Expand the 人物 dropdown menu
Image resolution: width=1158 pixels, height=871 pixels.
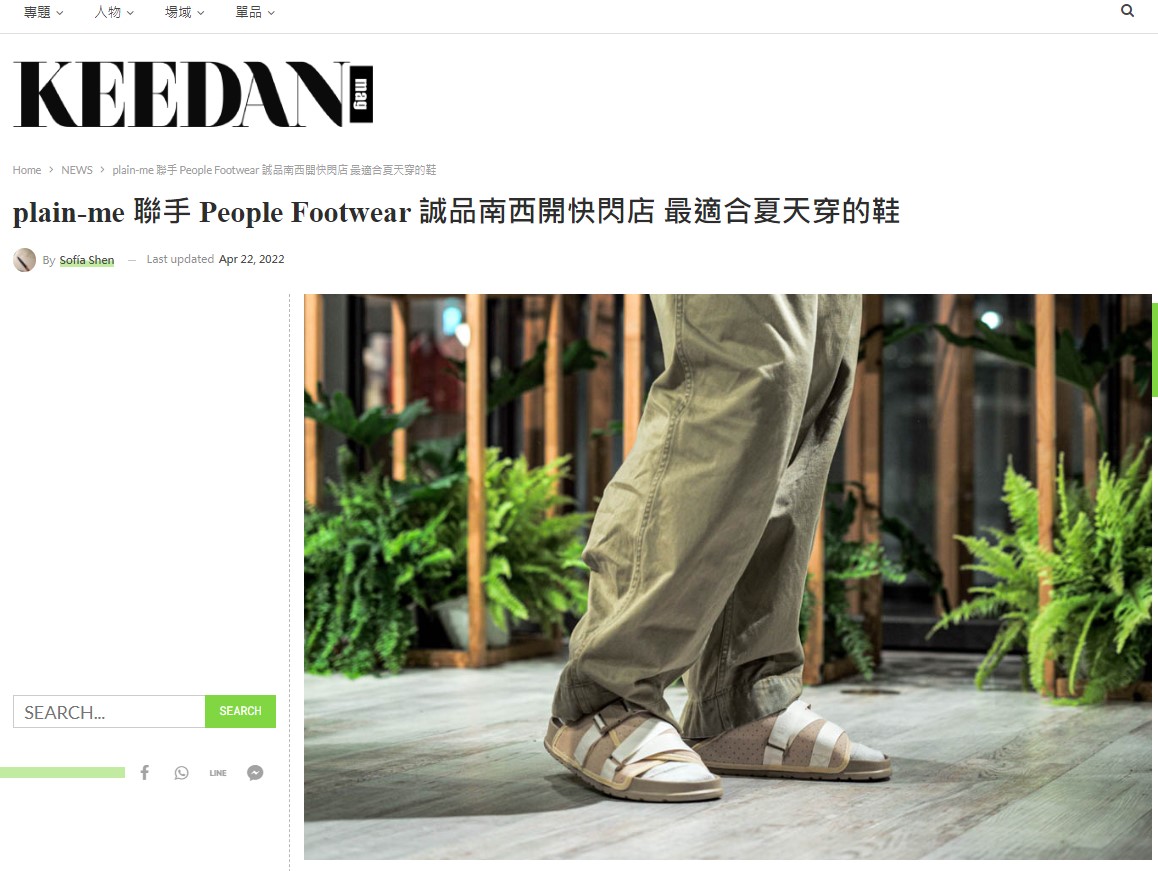[x=114, y=13]
